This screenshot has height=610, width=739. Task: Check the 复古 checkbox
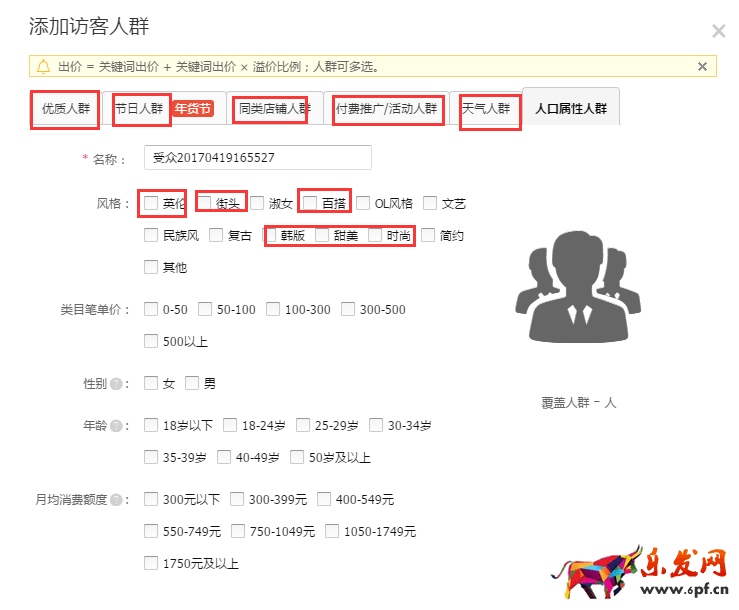[x=216, y=235]
